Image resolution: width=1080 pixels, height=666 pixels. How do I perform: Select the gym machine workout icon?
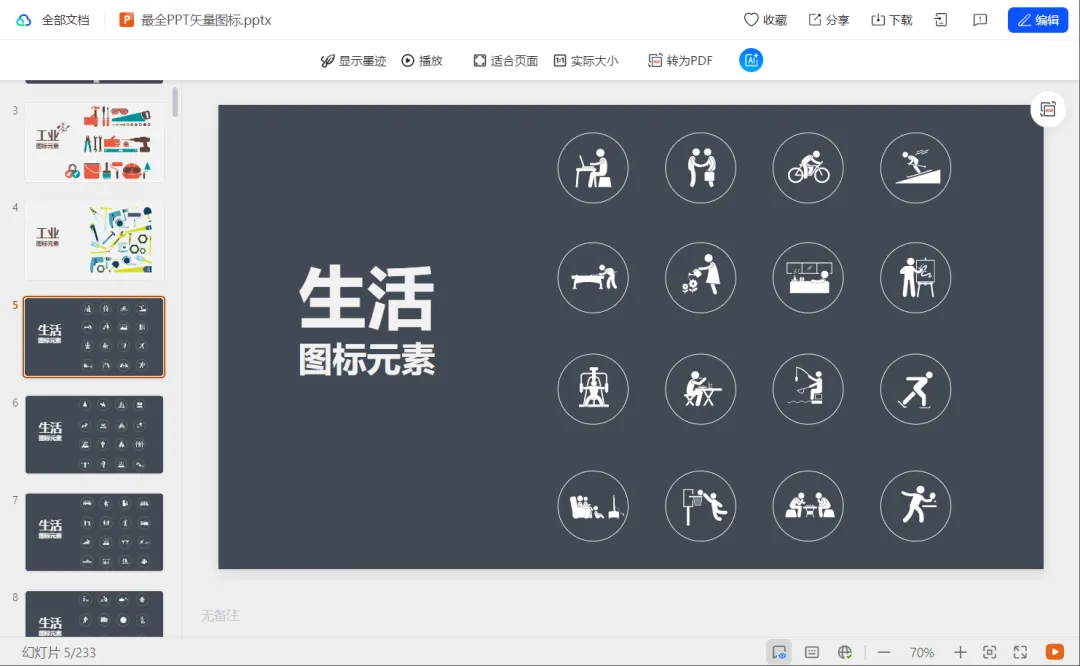593,389
